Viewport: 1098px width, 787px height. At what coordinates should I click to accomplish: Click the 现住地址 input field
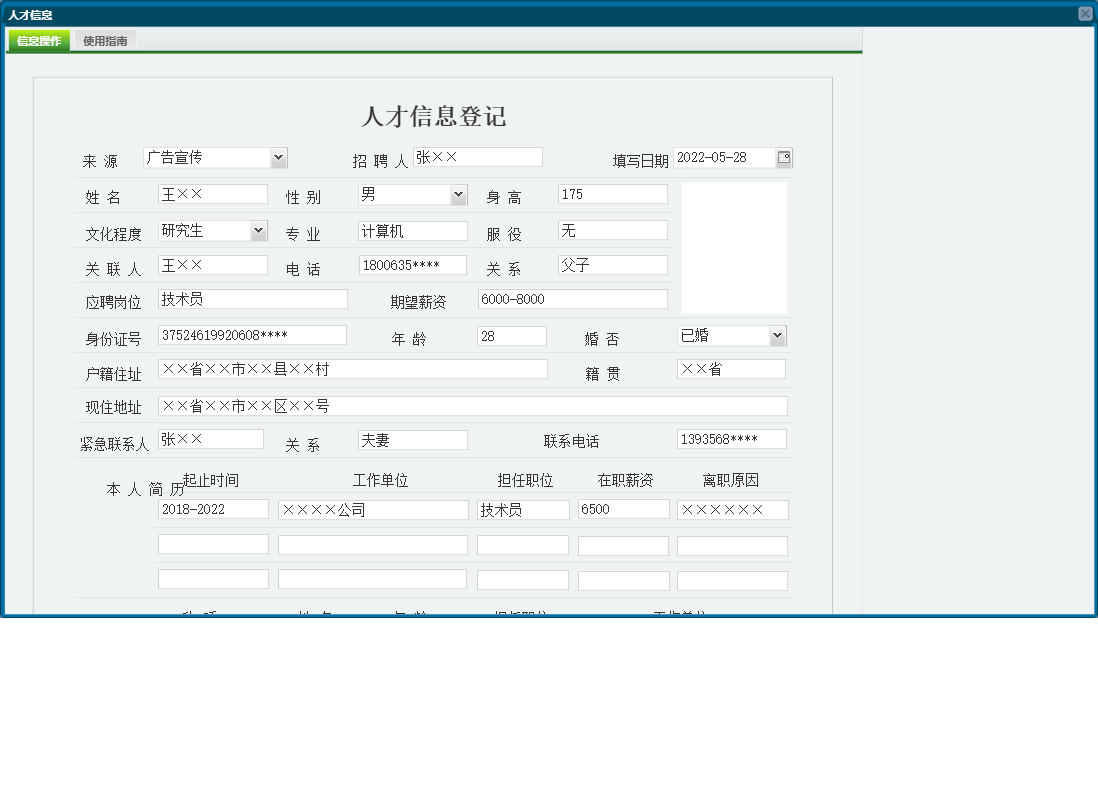click(x=470, y=405)
